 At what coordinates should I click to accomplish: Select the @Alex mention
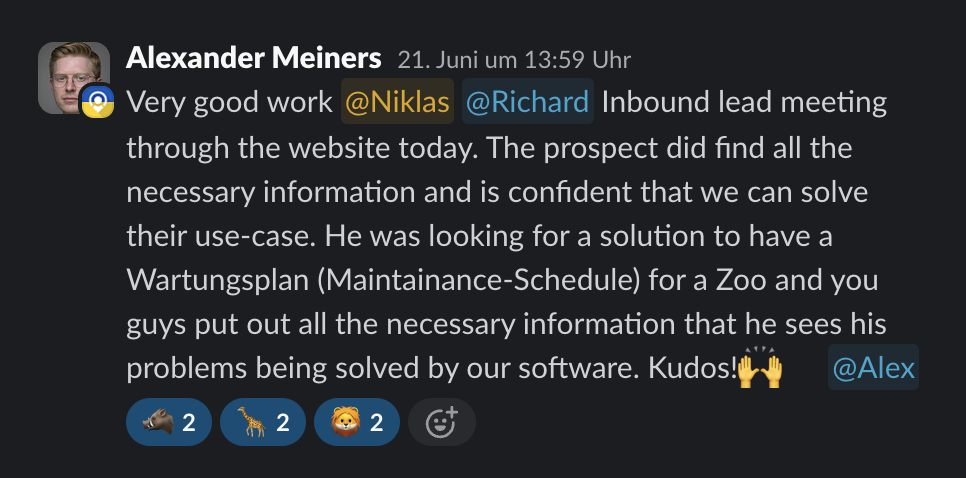[x=873, y=368]
